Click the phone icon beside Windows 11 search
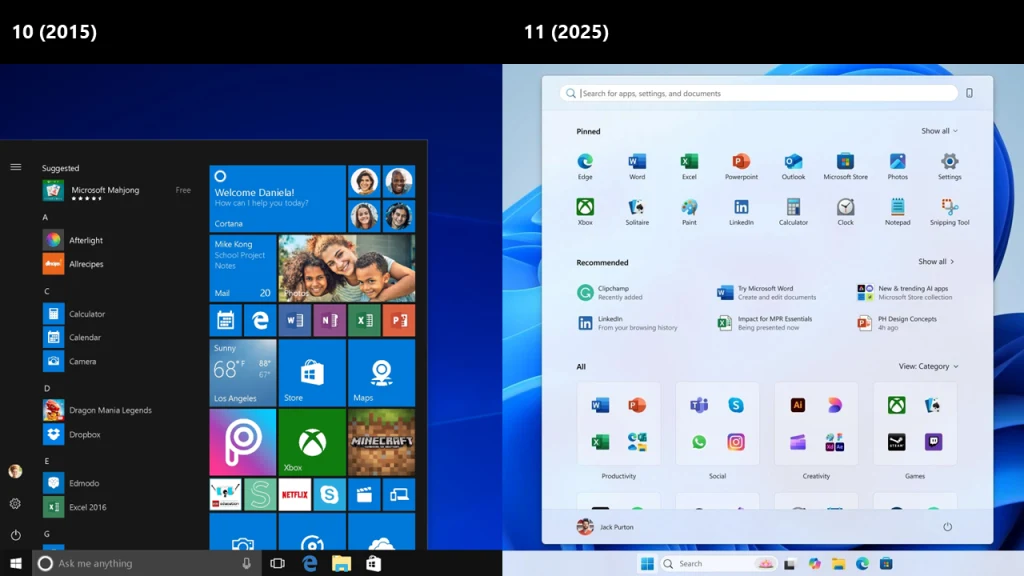This screenshot has height=576, width=1024. click(969, 93)
